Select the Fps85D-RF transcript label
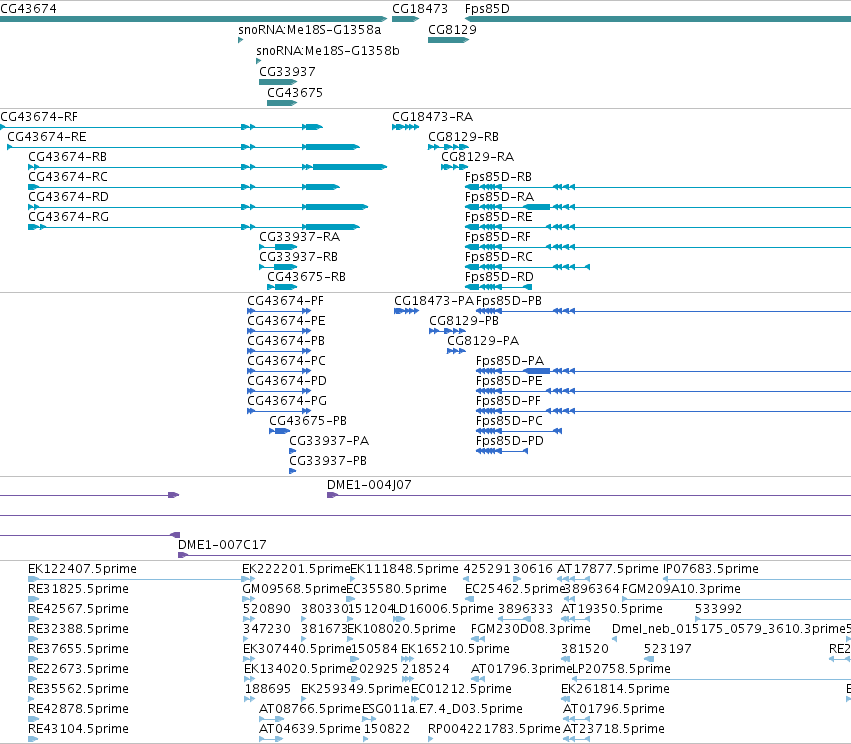The image size is (851, 744). (x=498, y=237)
